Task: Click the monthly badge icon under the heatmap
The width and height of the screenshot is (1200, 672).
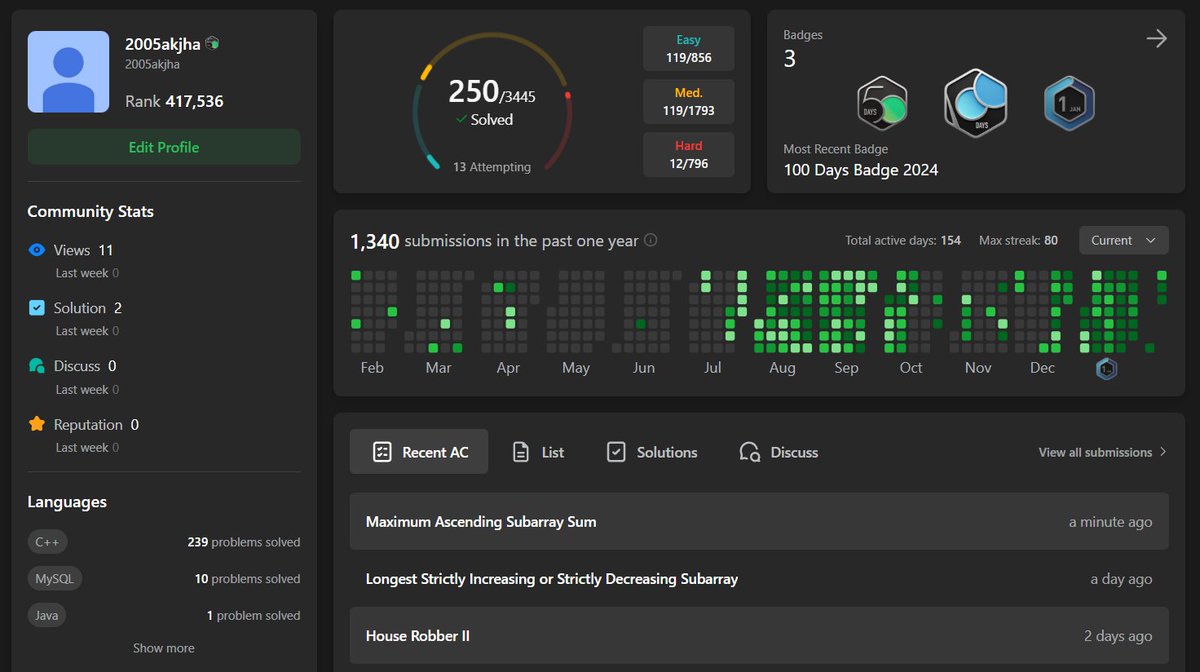Action: pyautogui.click(x=1107, y=369)
